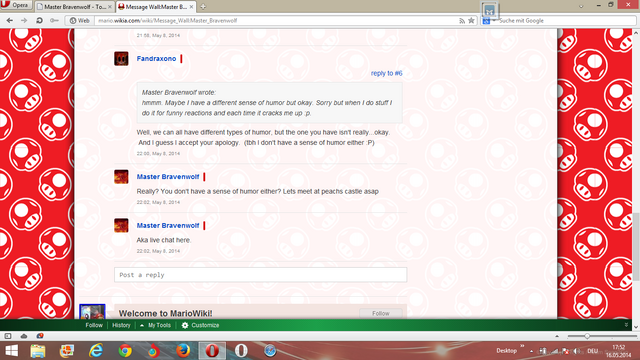Bookmark page with the star icon
Viewport: 640px width, 360px height.
(x=471, y=20)
